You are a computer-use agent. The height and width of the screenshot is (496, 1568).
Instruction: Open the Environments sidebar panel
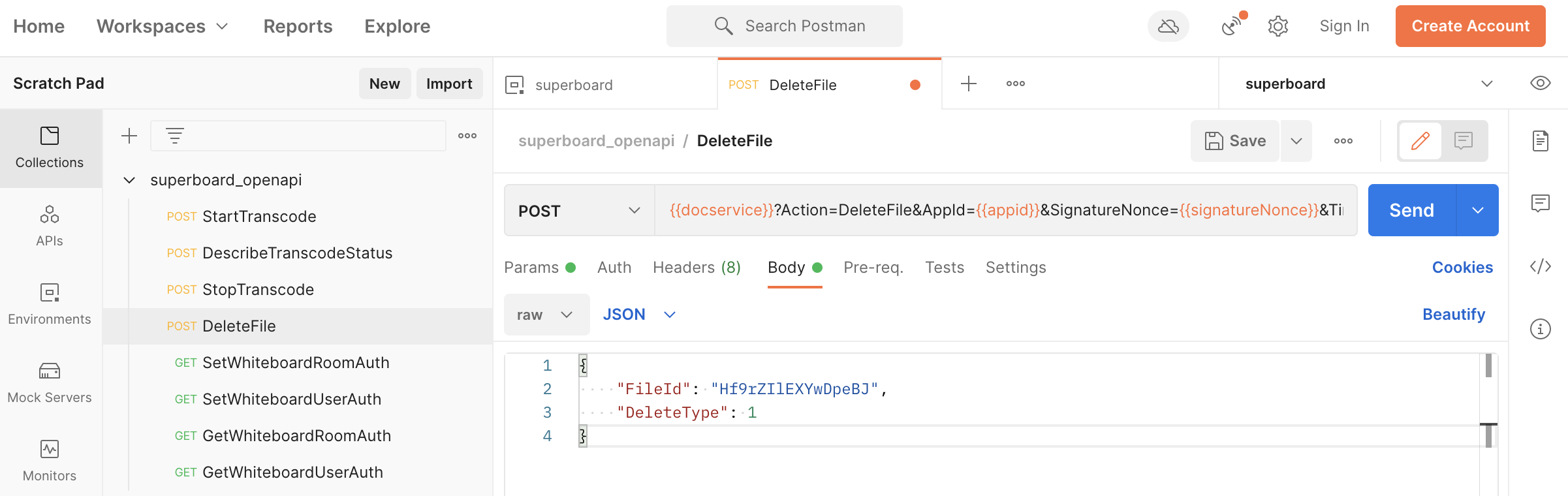(50, 305)
